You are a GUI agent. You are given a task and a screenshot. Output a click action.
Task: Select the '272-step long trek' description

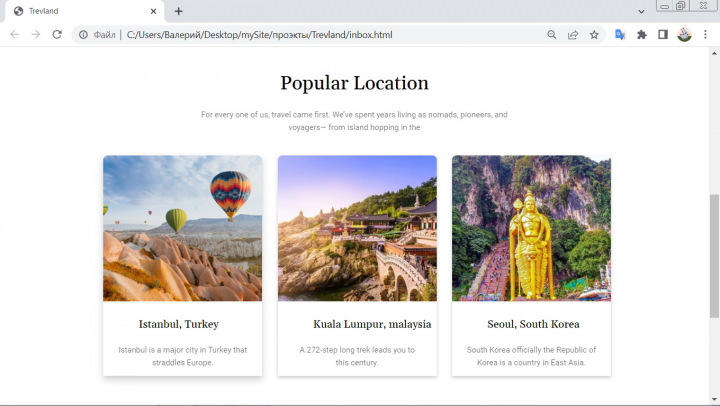tap(357, 356)
